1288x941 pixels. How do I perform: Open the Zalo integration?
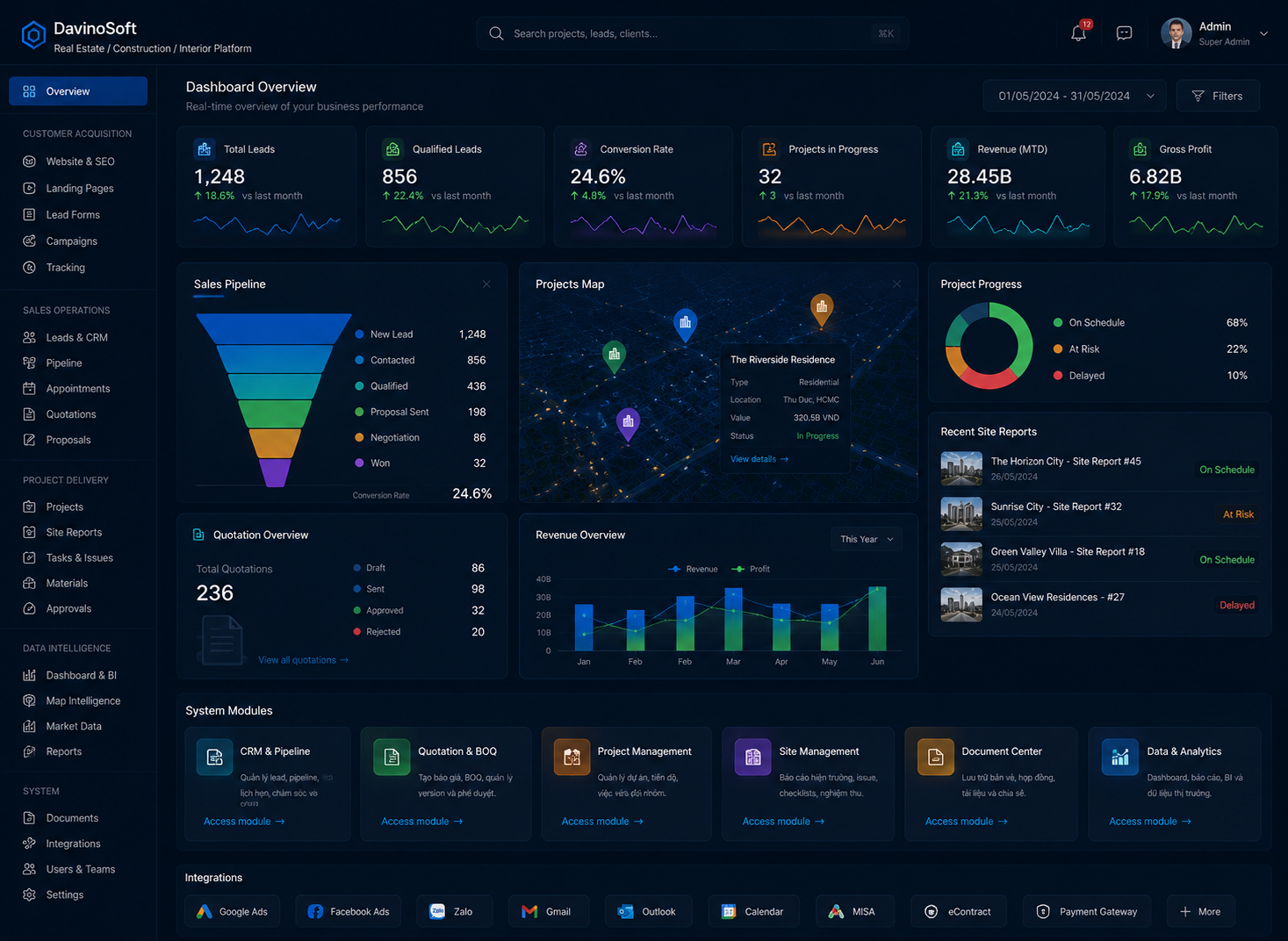click(454, 912)
